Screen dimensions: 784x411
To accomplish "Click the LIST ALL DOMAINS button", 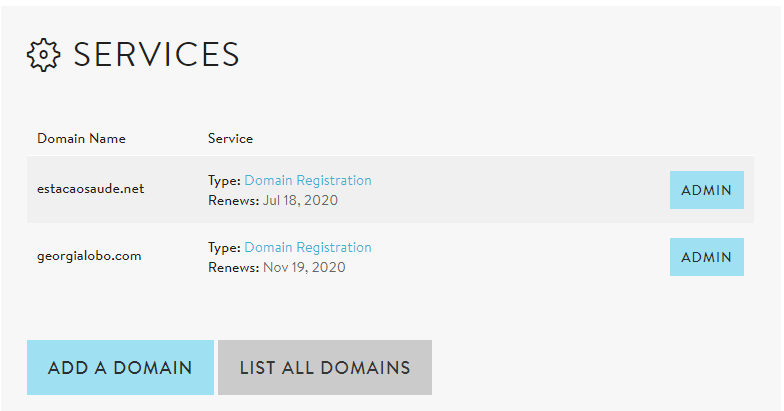I will click(325, 367).
